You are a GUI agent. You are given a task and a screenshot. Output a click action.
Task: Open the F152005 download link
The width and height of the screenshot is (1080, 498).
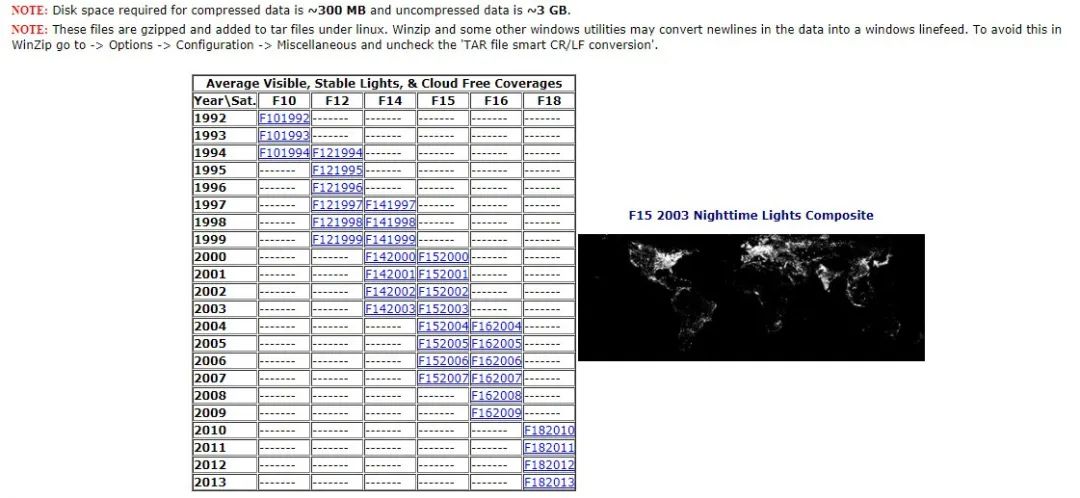tap(444, 343)
